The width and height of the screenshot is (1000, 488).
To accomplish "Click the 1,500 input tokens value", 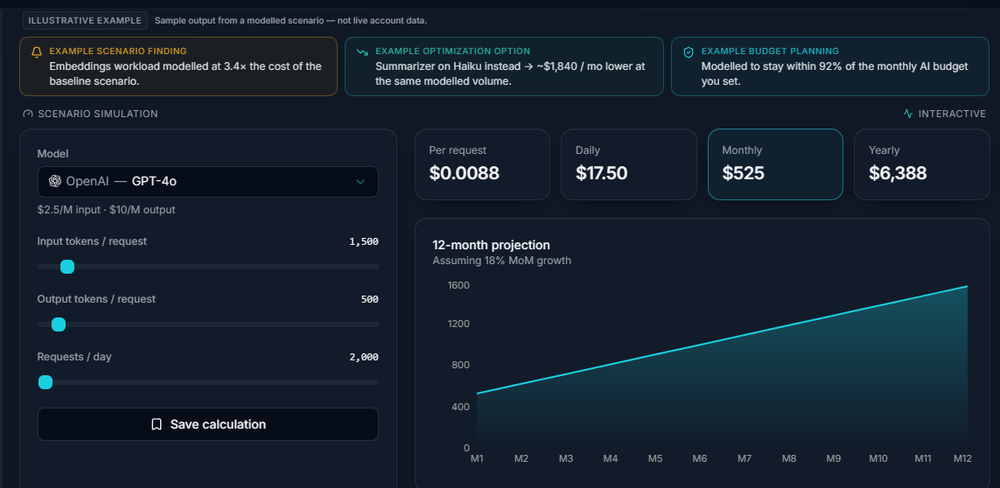I will [364, 242].
